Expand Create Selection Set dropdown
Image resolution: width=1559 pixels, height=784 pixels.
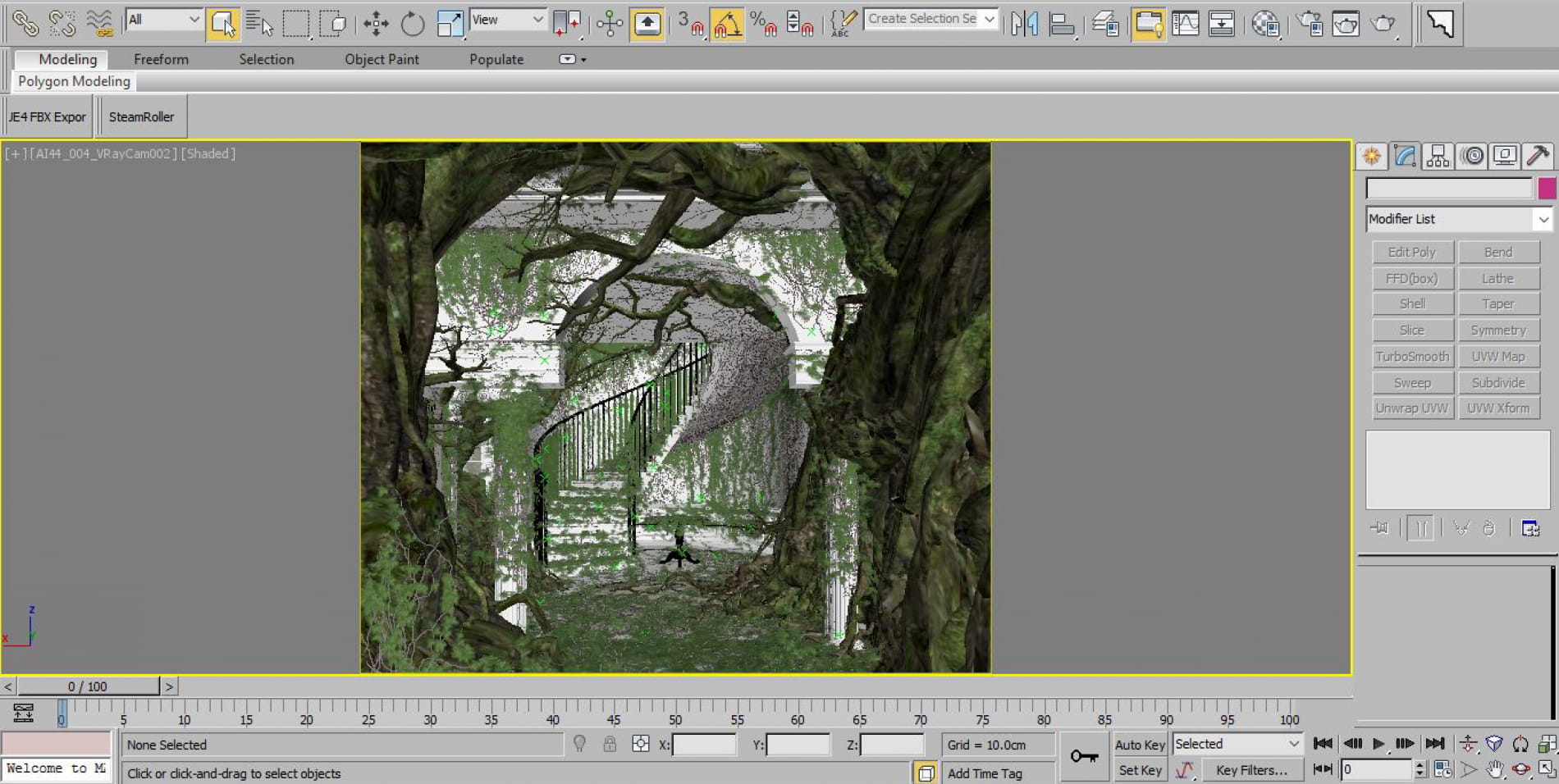990,19
